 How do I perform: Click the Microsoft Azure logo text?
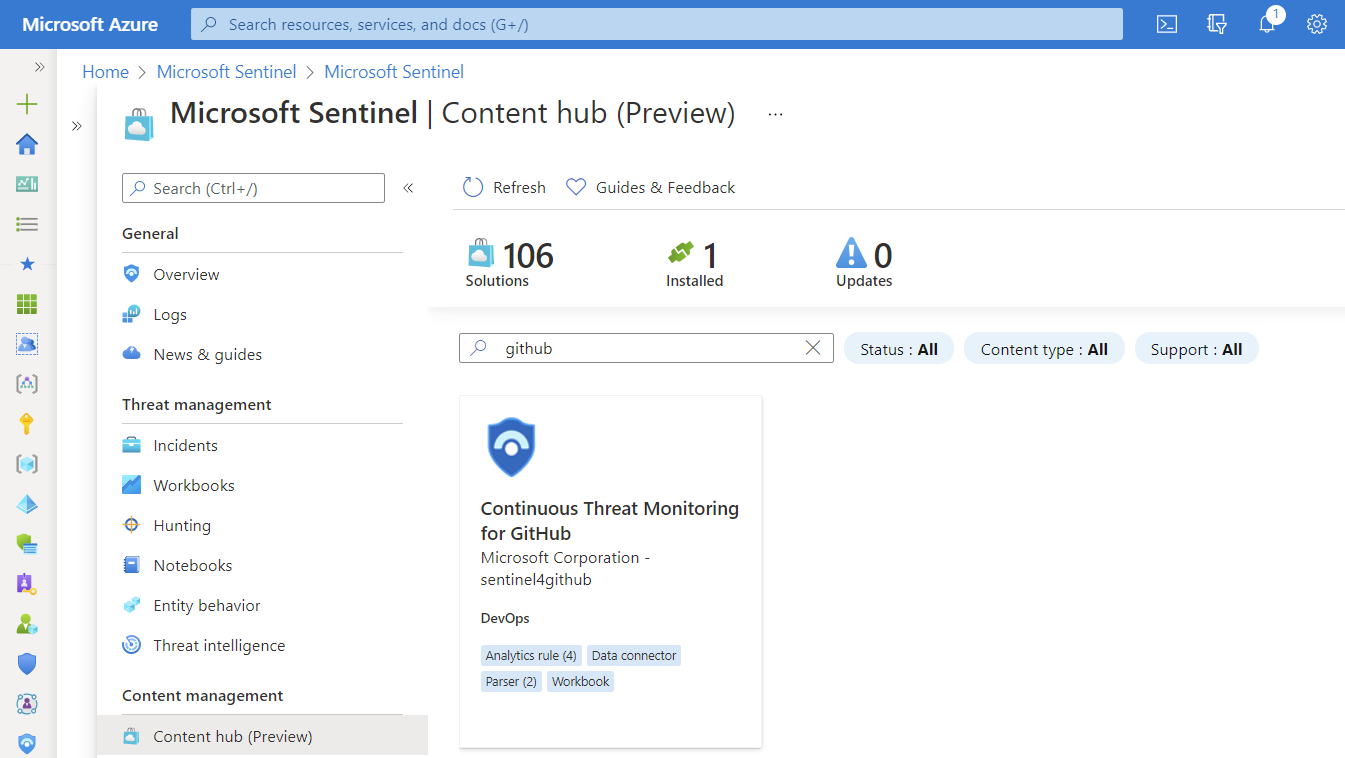90,24
